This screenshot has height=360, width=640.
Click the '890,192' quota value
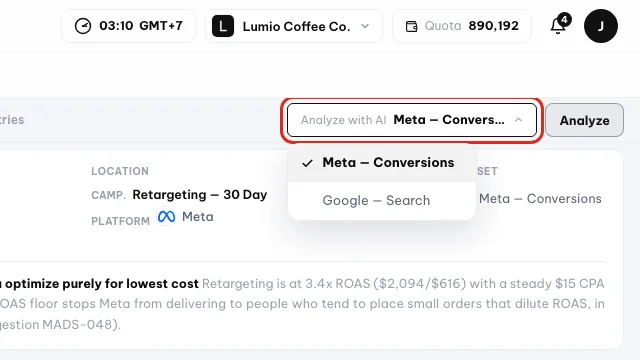click(x=493, y=26)
